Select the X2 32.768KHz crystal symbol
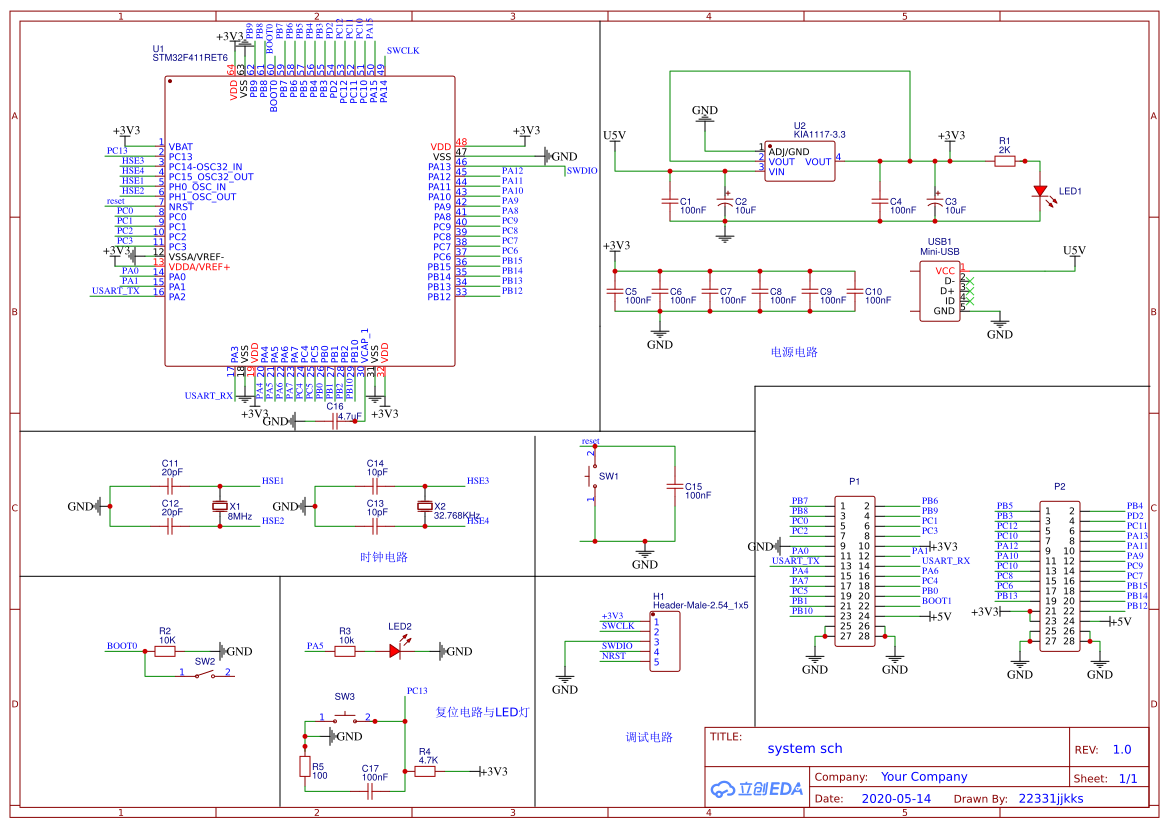1169x828 pixels. (x=424, y=506)
